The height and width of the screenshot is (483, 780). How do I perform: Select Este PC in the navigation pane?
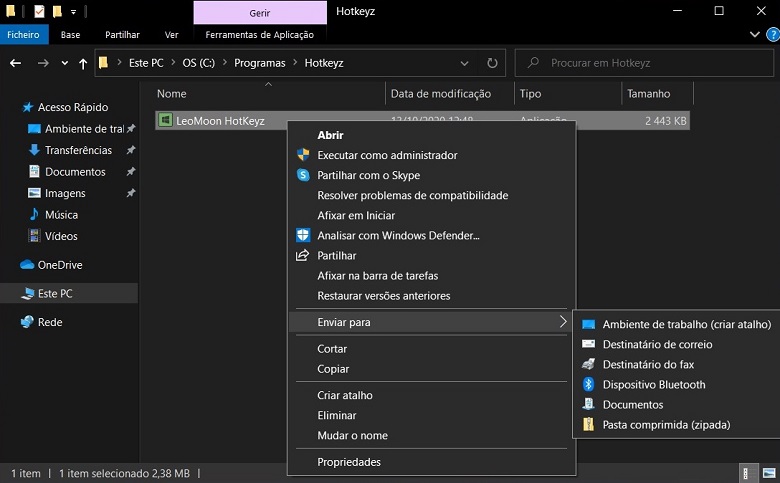pos(69,293)
